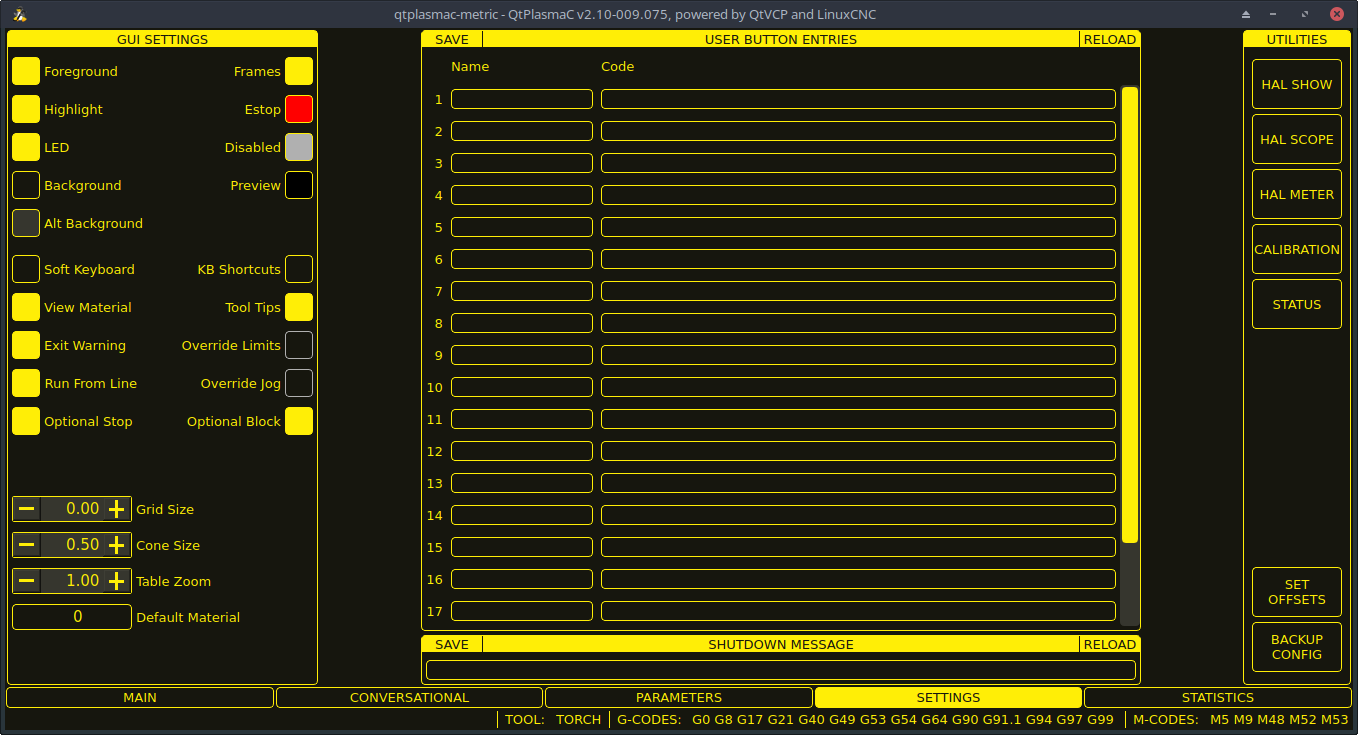The width and height of the screenshot is (1358, 735).
Task: Open HAL METER
Action: point(1296,194)
